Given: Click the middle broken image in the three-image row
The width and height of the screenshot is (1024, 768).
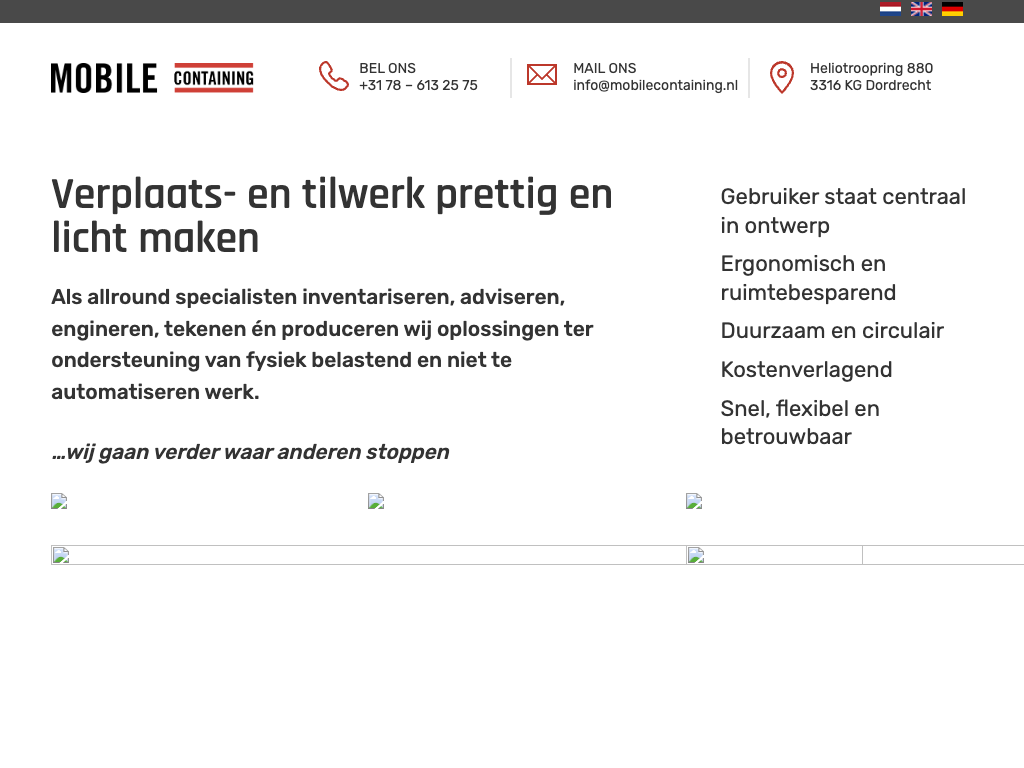Looking at the screenshot, I should coord(376,502).
